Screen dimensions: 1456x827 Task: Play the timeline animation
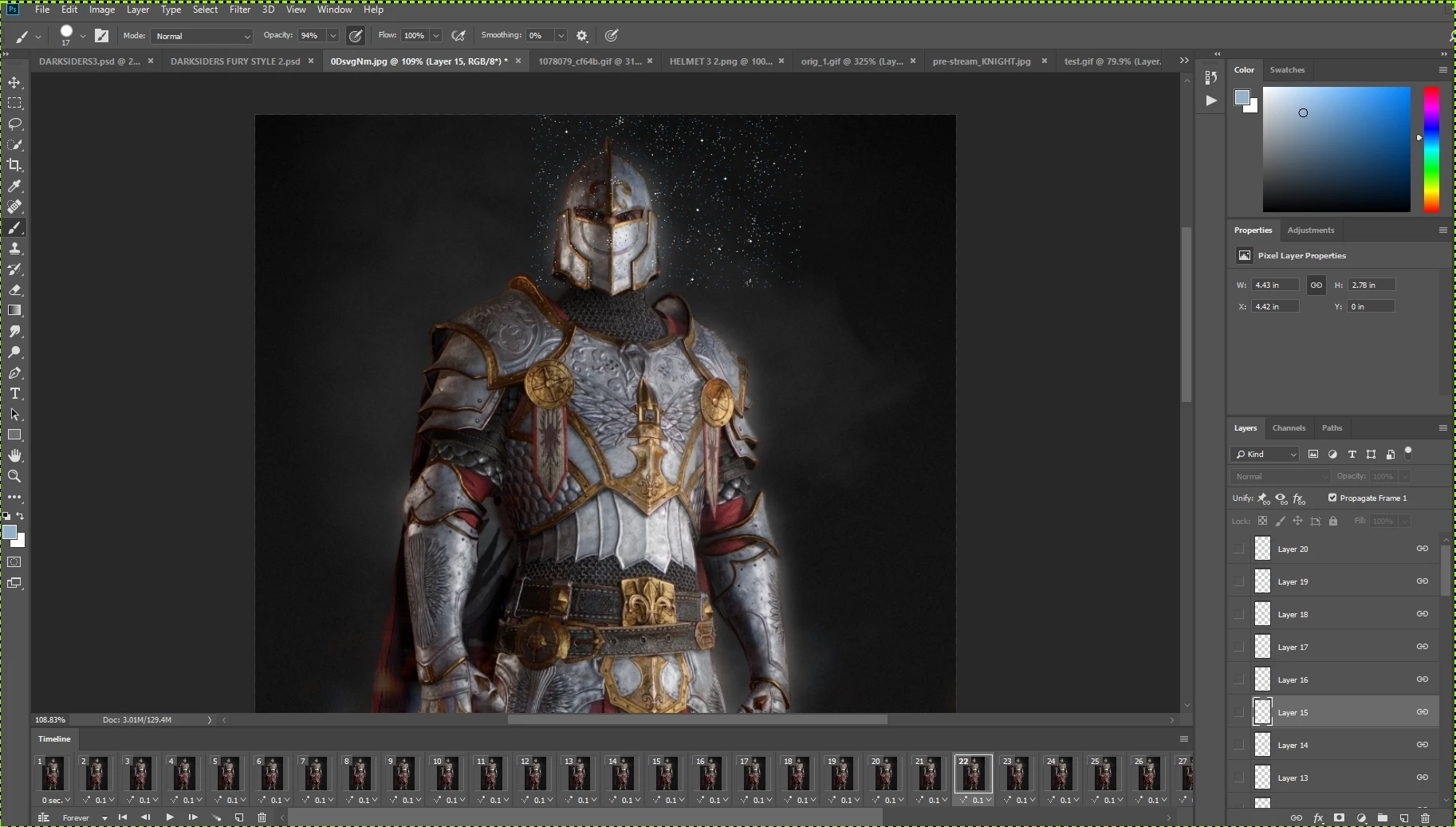(169, 817)
